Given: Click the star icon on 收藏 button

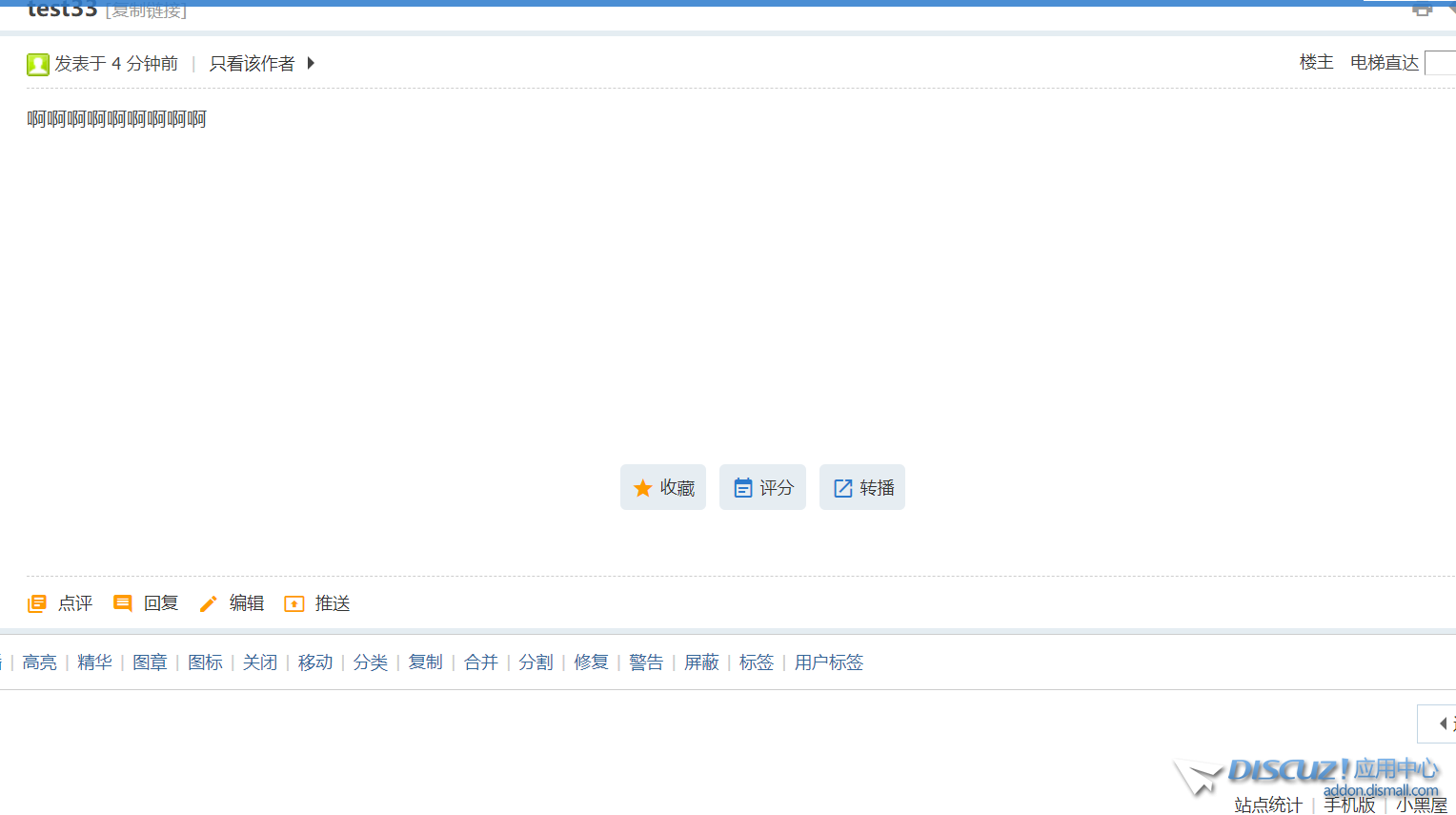Looking at the screenshot, I should [643, 488].
